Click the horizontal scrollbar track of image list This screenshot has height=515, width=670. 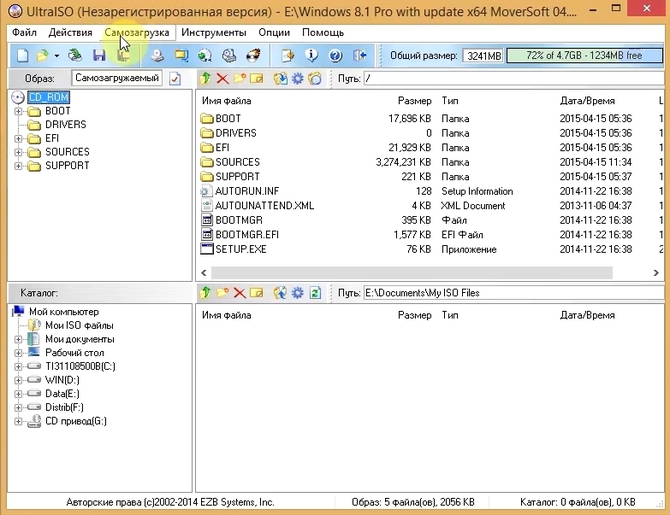(x=412, y=273)
